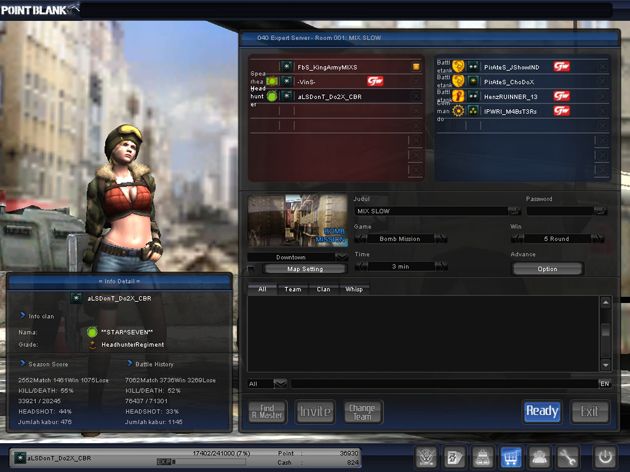Click chat scrollbar down arrow
The image size is (630, 472).
pos(605,365)
